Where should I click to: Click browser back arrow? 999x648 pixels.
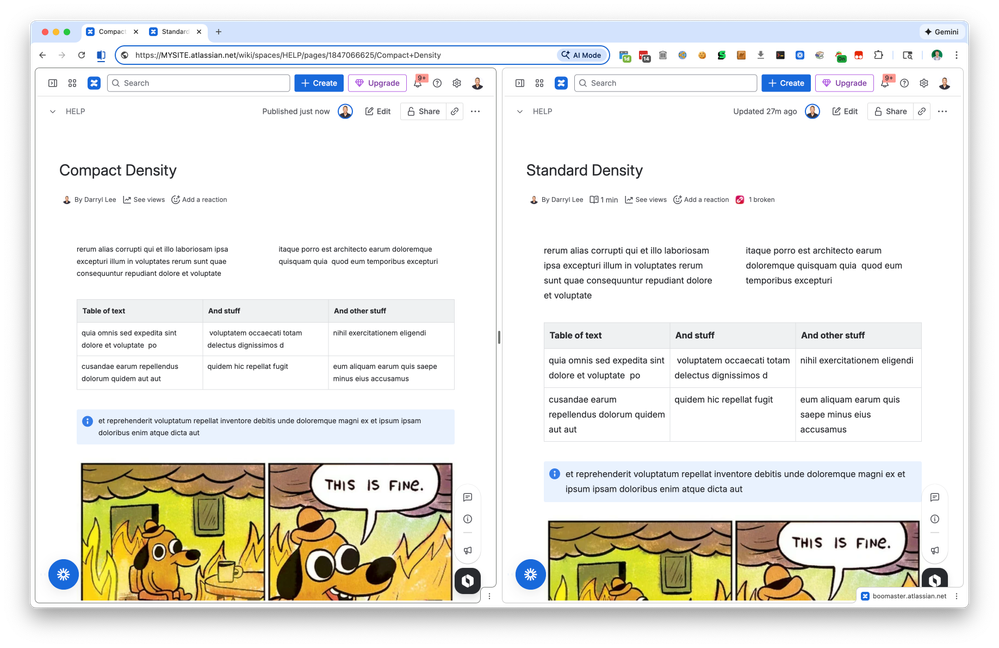coord(43,55)
